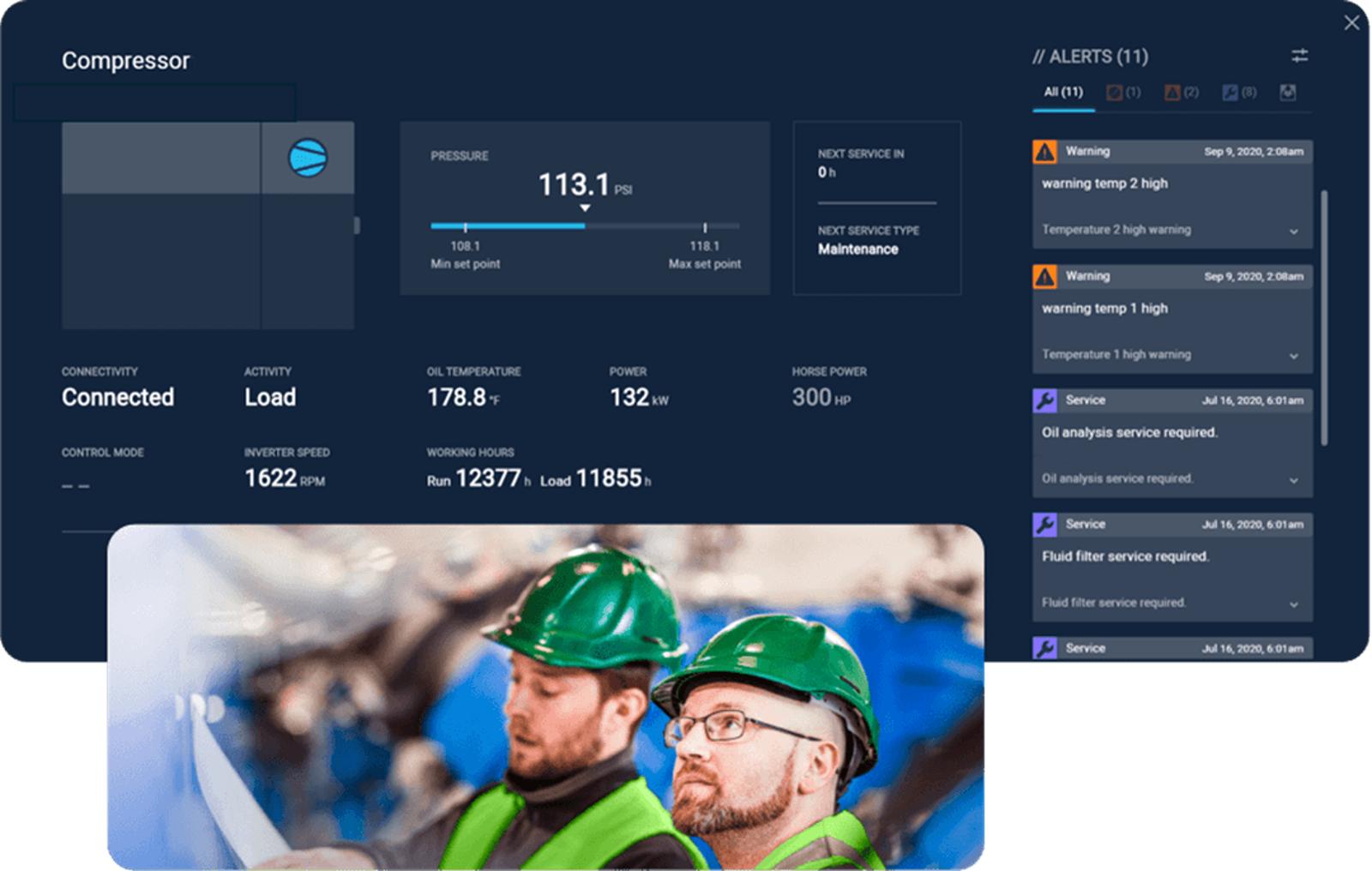Open the alerts filter settings icon
1372x871 pixels.
1300,56
